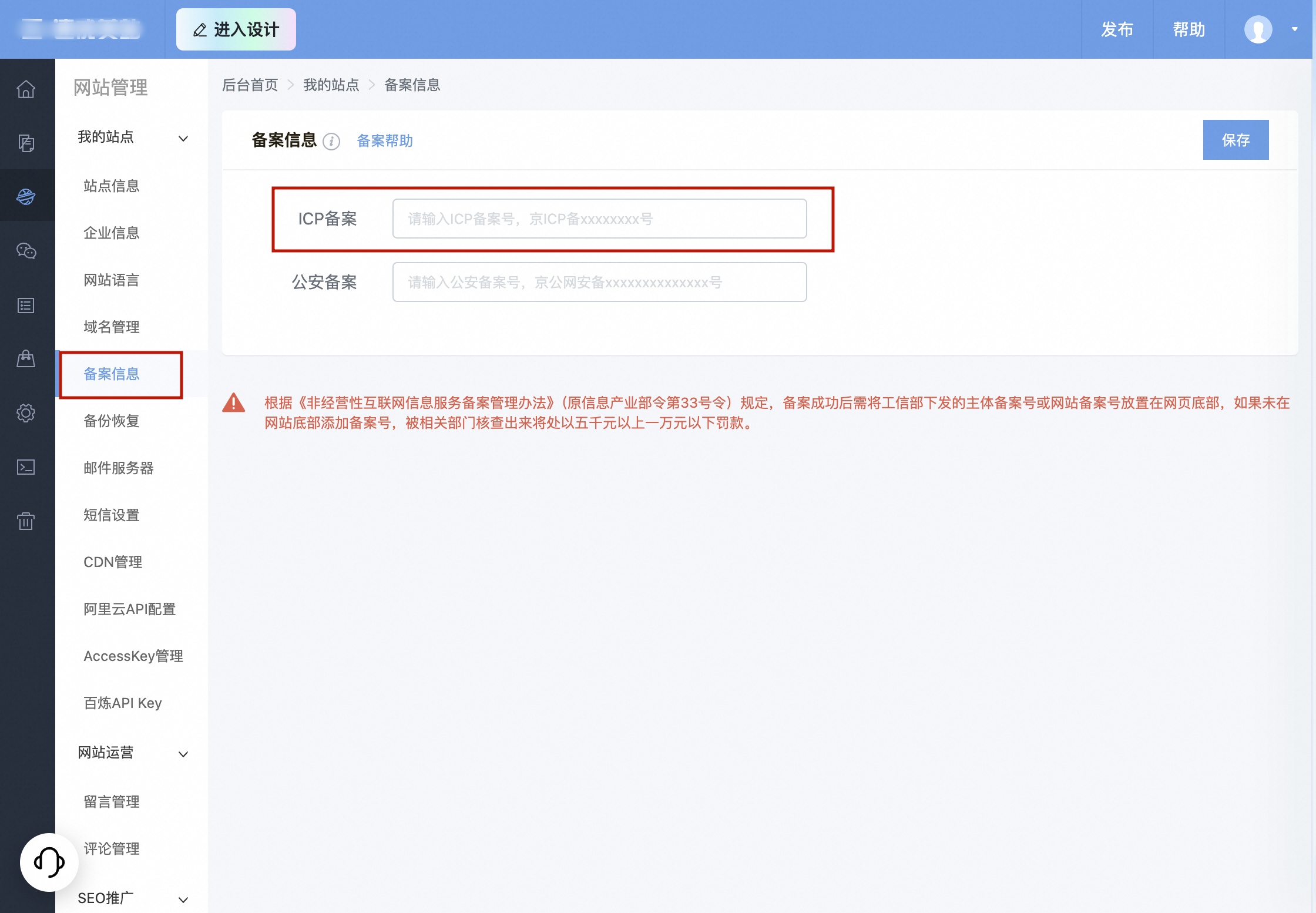1316x913 pixels.
Task: Click the info icon beside 备案信息 title
Action: 331,142
